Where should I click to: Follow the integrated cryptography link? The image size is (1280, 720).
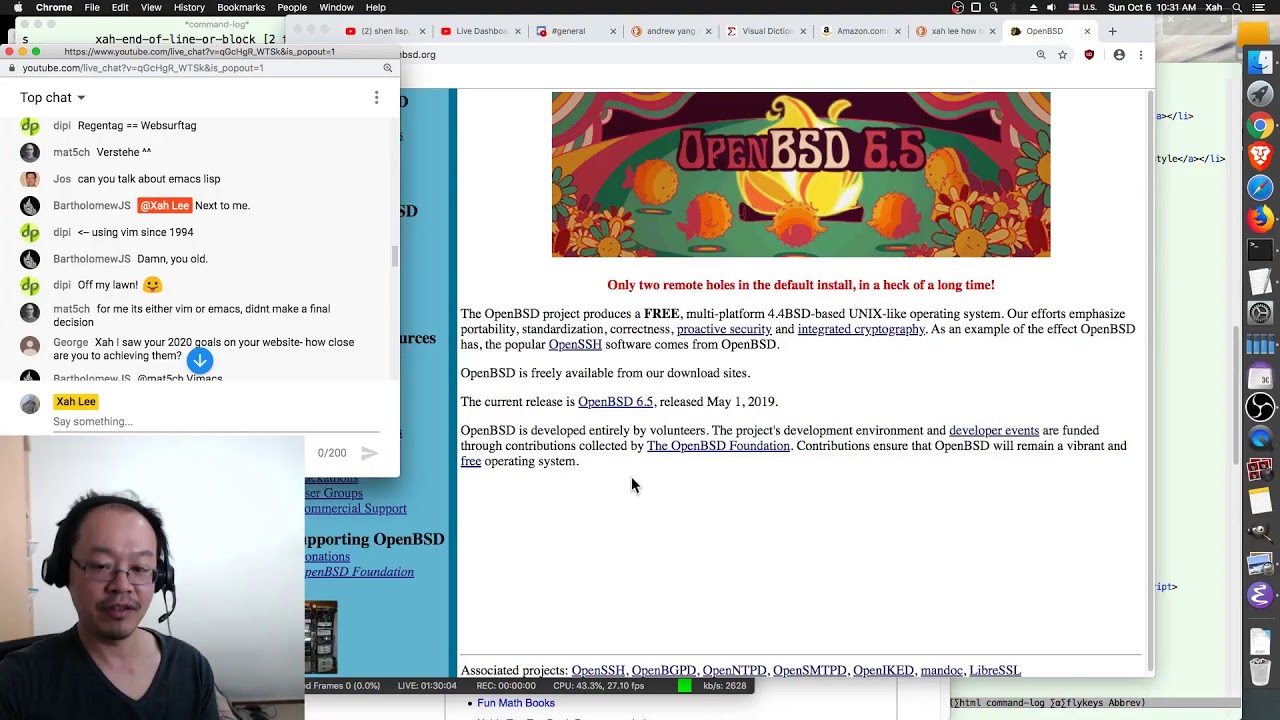click(861, 329)
